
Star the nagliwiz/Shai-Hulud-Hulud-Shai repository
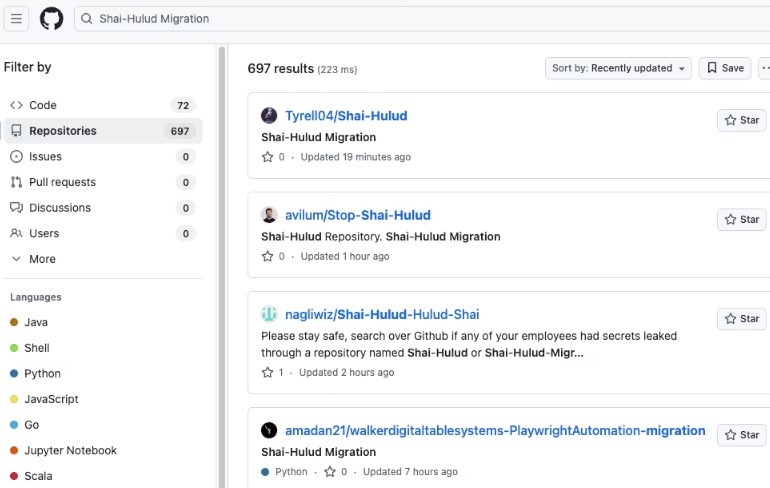[x=742, y=319]
